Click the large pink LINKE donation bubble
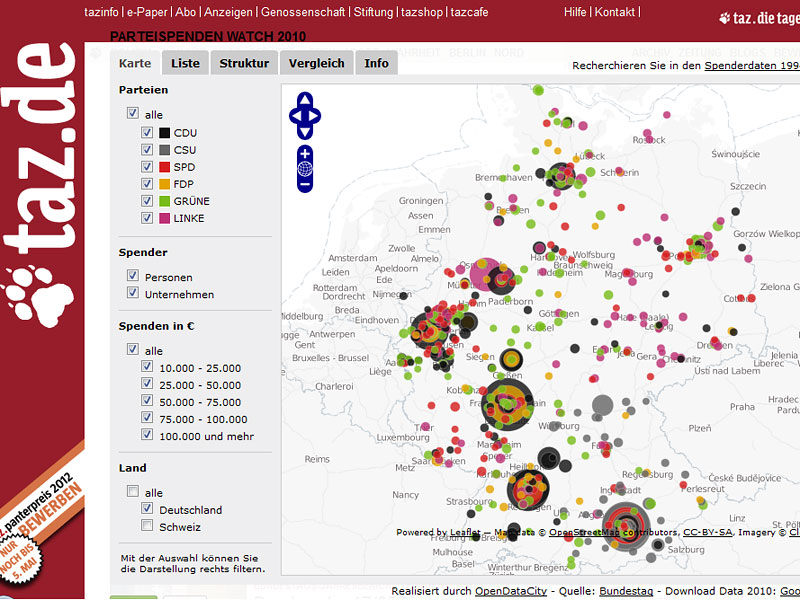 (x=484, y=274)
